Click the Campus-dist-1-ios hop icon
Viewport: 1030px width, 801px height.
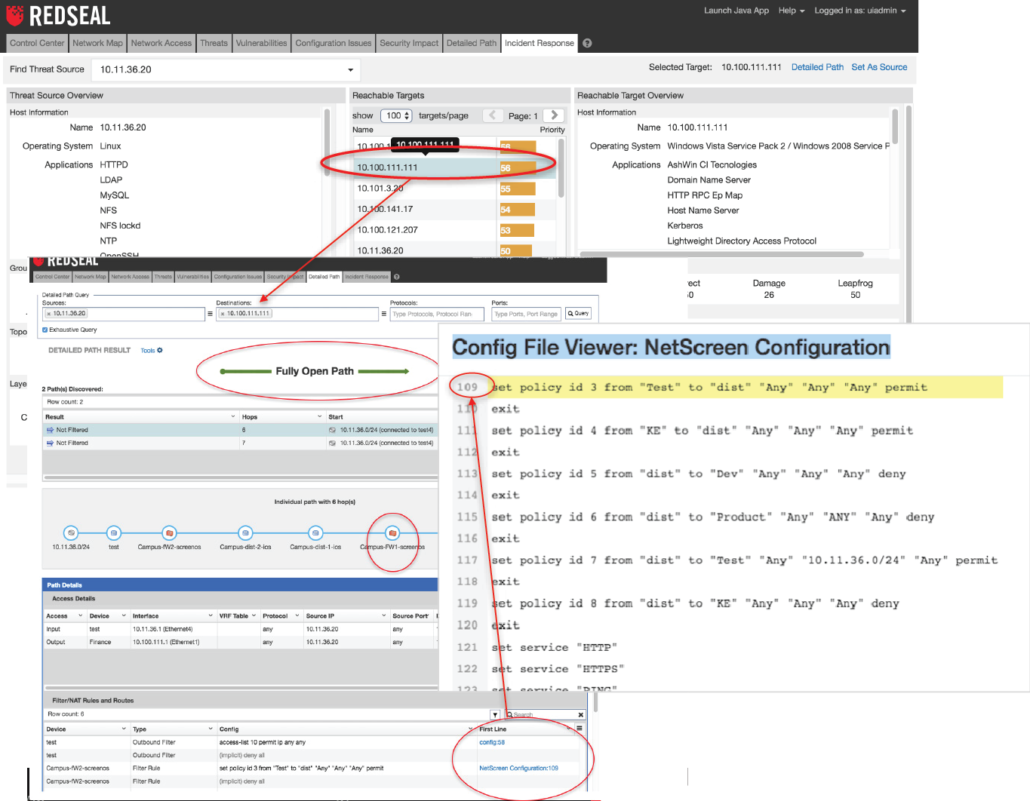[x=315, y=533]
